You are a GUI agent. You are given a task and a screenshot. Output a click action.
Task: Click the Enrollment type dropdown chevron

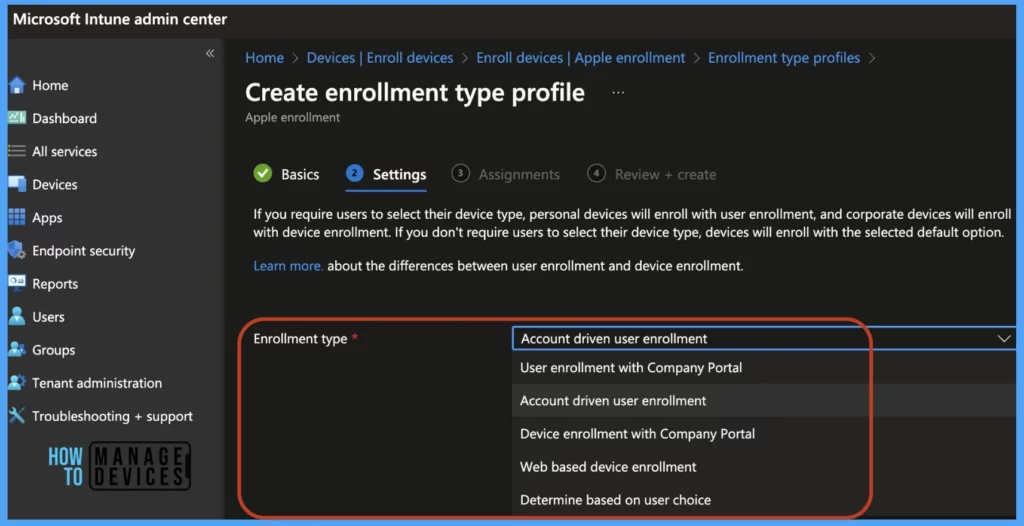[x=1003, y=338]
